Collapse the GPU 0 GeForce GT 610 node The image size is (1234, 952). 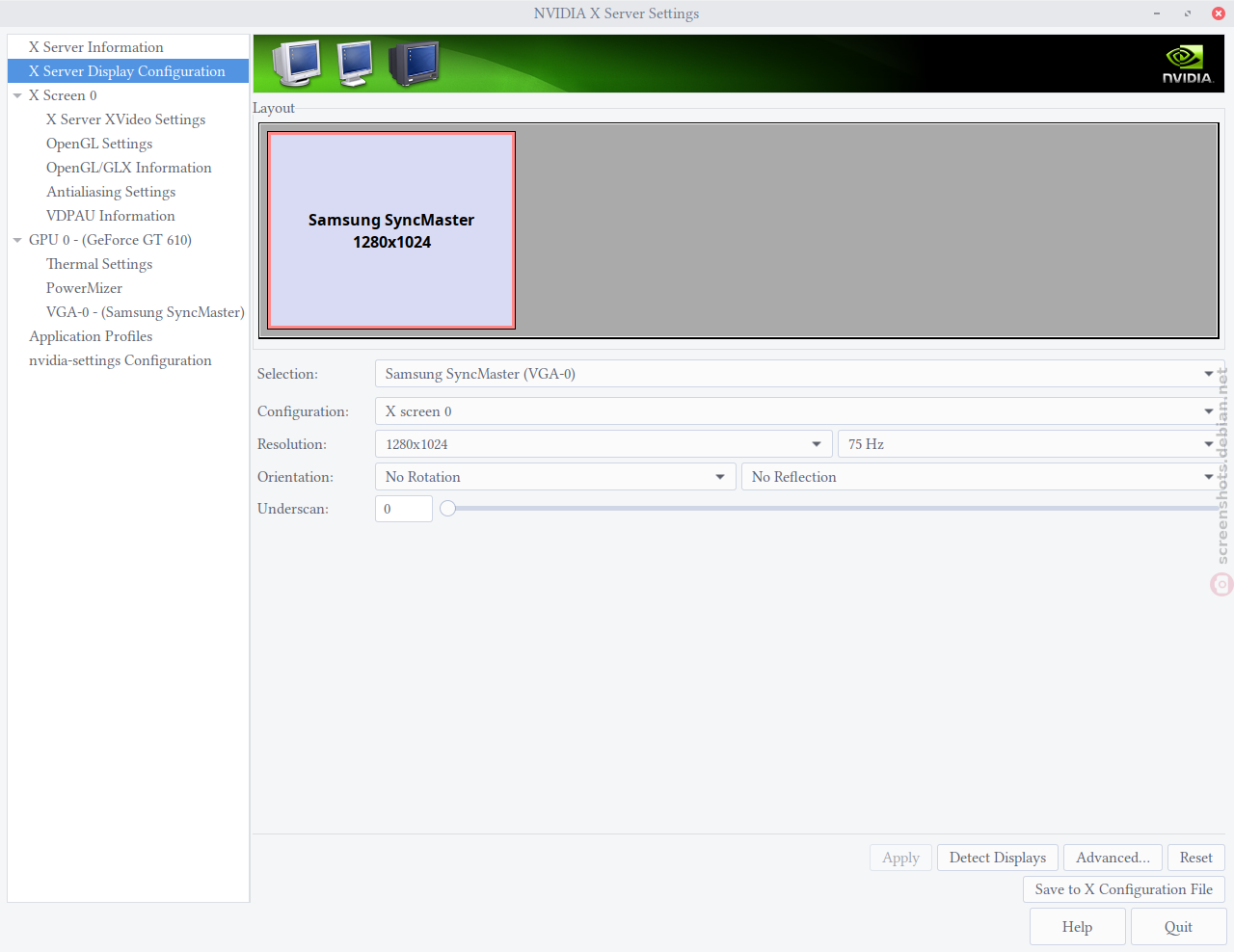tap(17, 240)
